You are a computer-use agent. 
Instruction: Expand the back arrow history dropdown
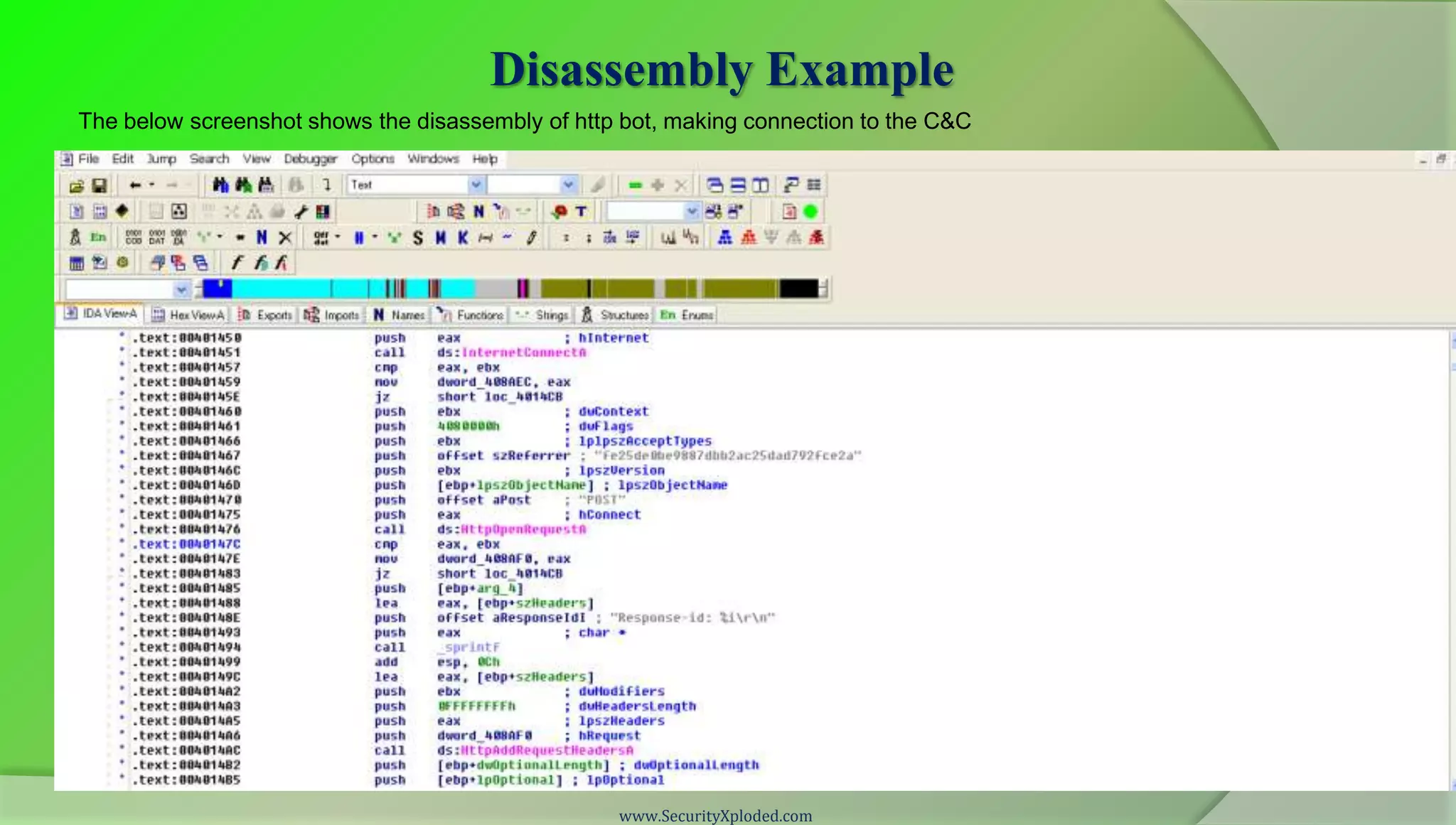[x=152, y=185]
